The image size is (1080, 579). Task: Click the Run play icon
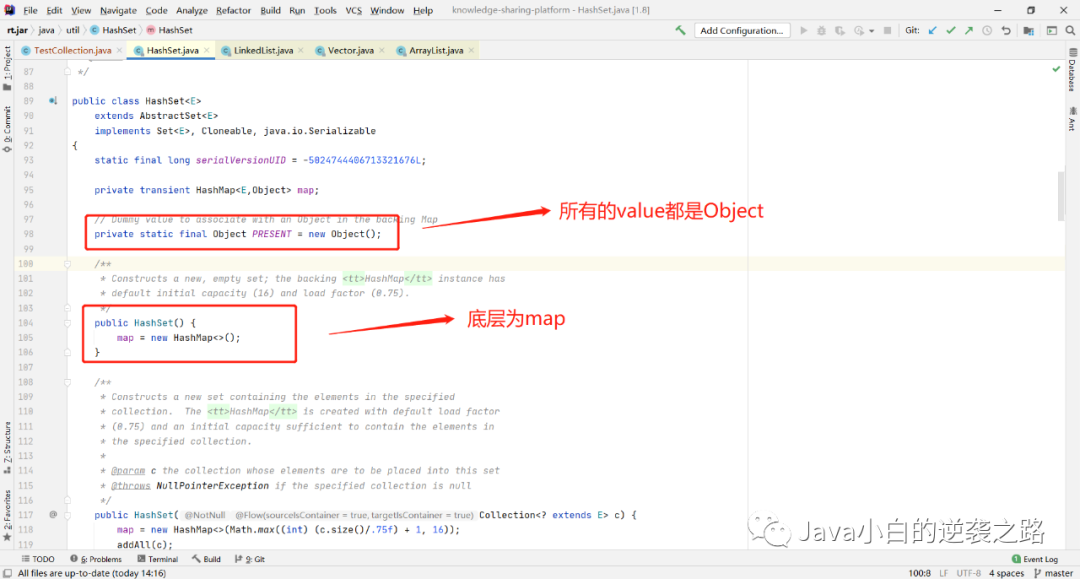803,30
